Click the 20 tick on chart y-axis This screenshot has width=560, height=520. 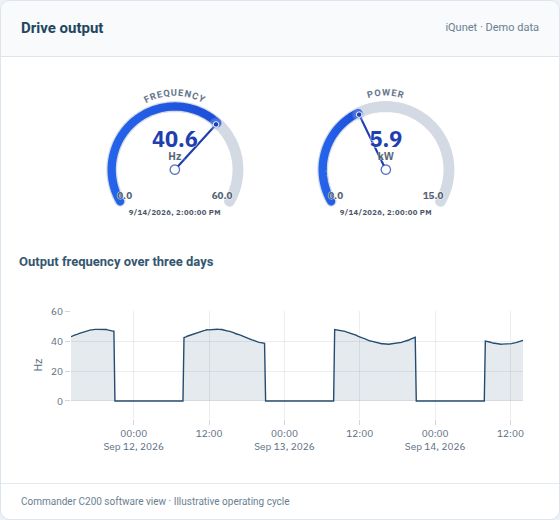[57, 371]
